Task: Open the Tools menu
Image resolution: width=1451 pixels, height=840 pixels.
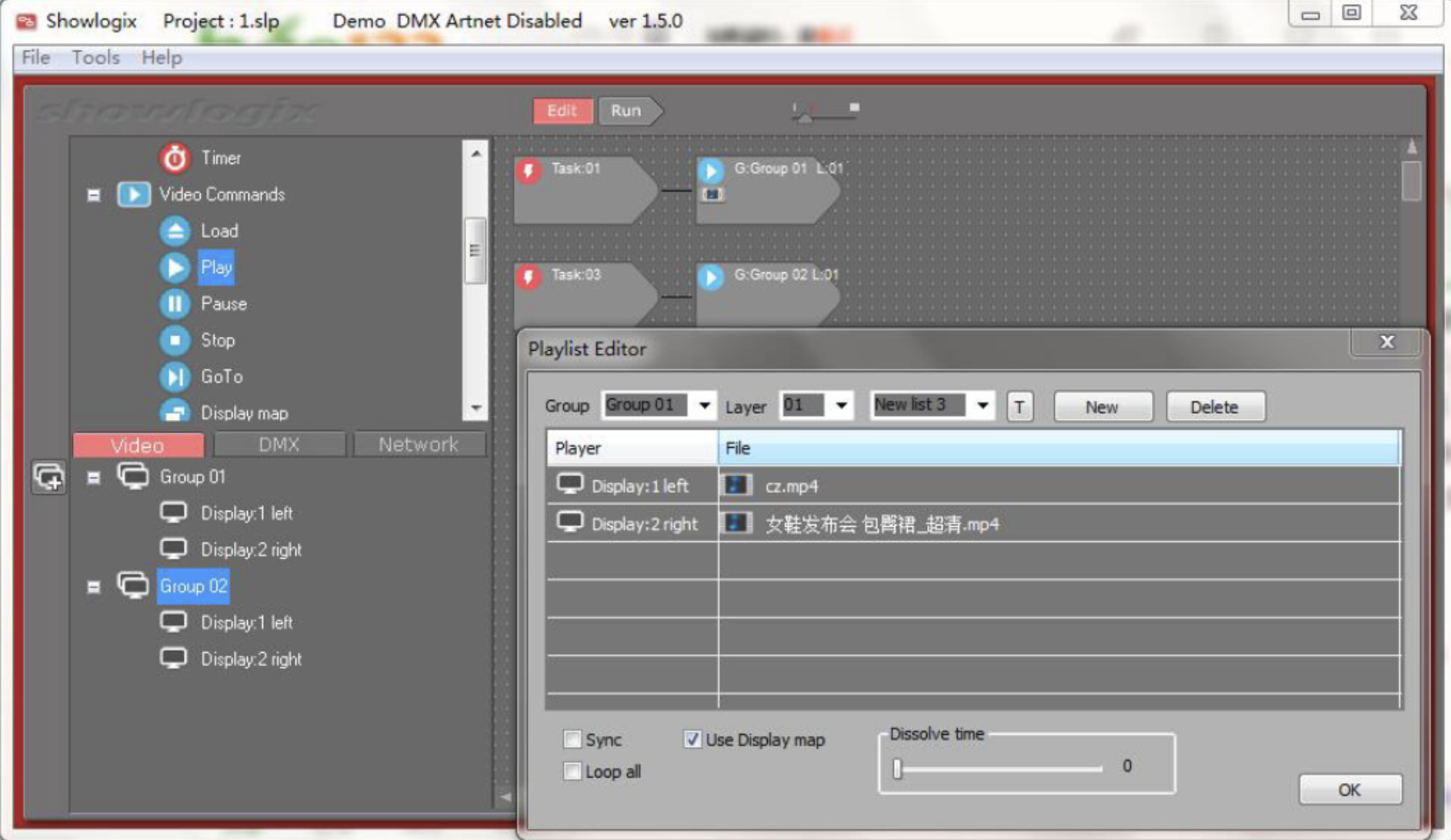Action: click(x=95, y=58)
